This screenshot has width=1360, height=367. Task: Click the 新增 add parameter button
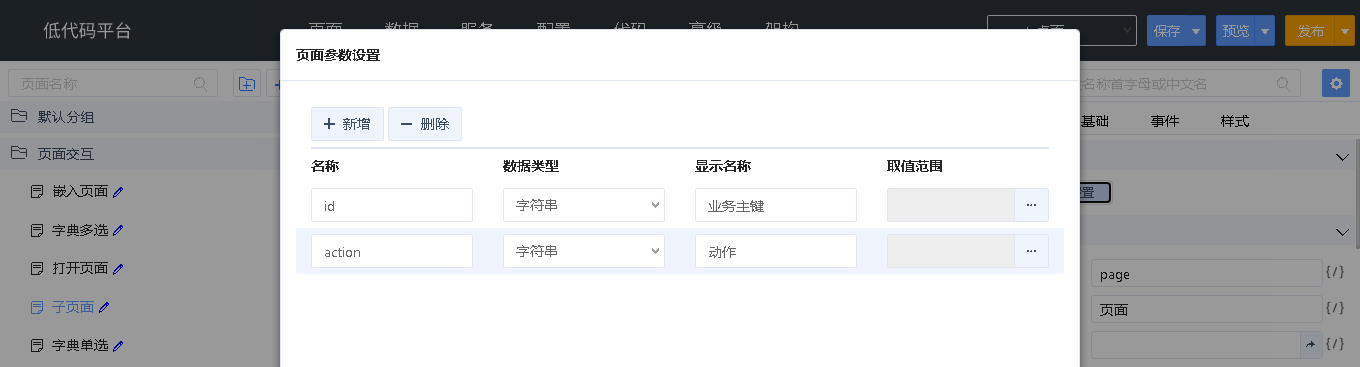(347, 124)
